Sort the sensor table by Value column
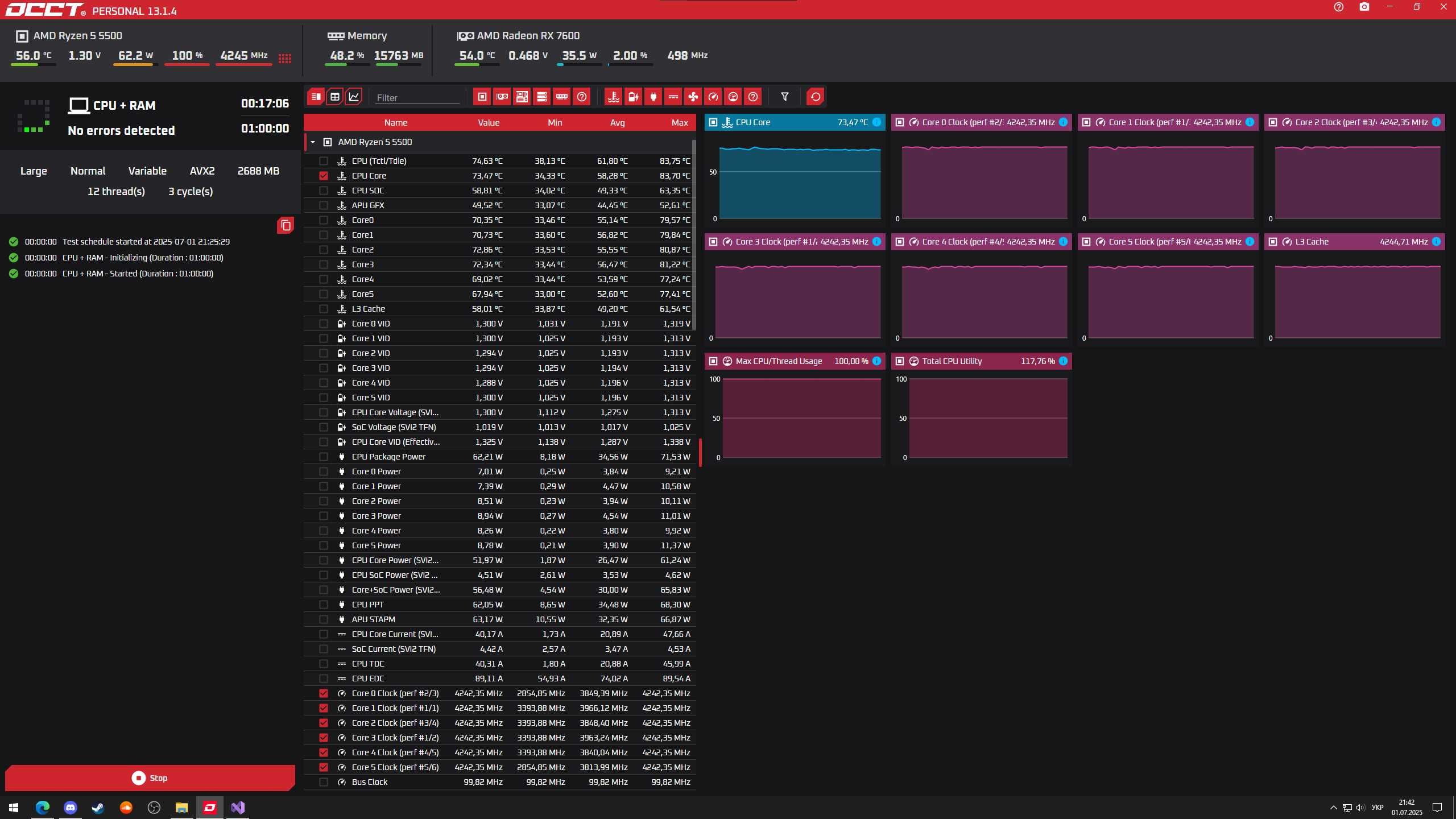1456x819 pixels. click(489, 123)
